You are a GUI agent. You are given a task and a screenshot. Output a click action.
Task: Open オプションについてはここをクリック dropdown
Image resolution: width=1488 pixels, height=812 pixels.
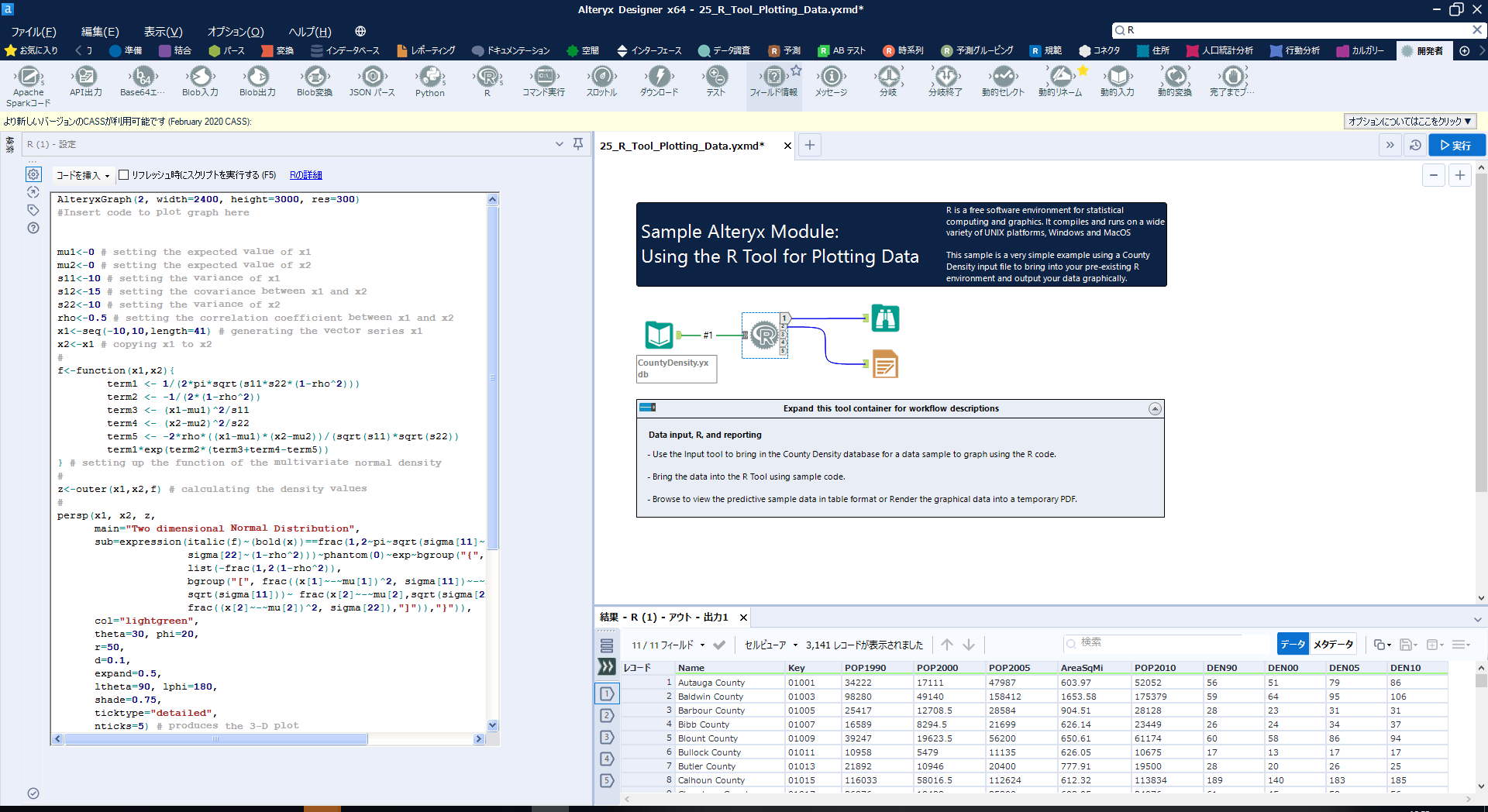tap(1410, 121)
